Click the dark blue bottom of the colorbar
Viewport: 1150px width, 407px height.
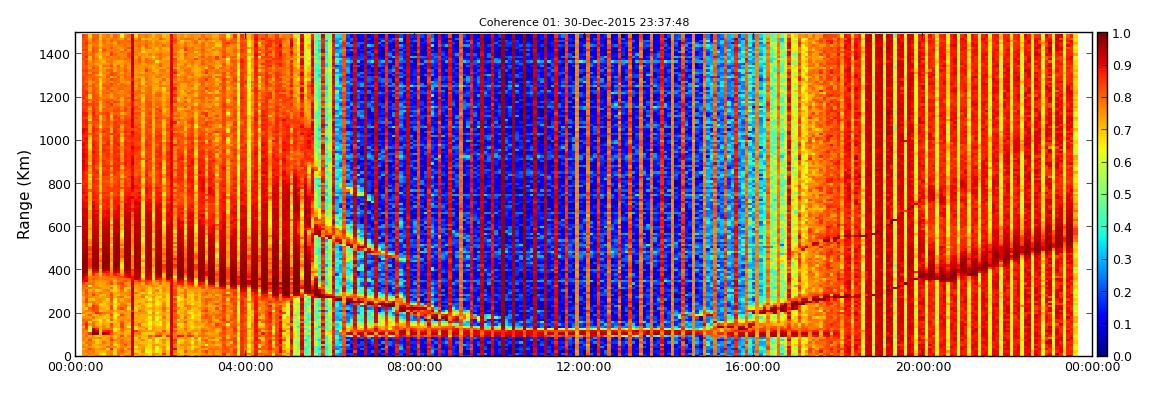click(x=1102, y=348)
